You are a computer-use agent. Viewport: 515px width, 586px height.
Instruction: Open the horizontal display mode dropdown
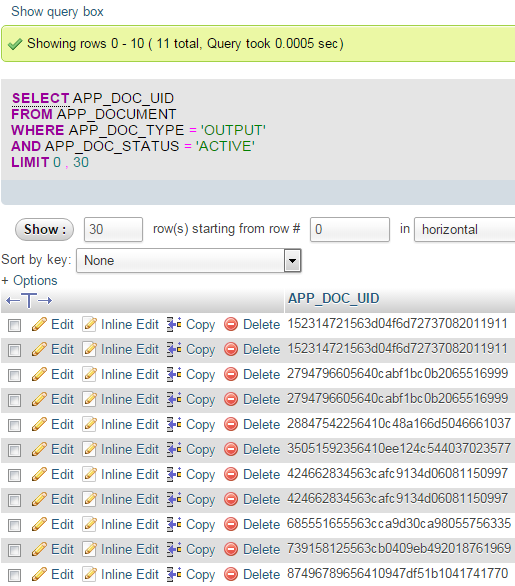[x=465, y=229]
